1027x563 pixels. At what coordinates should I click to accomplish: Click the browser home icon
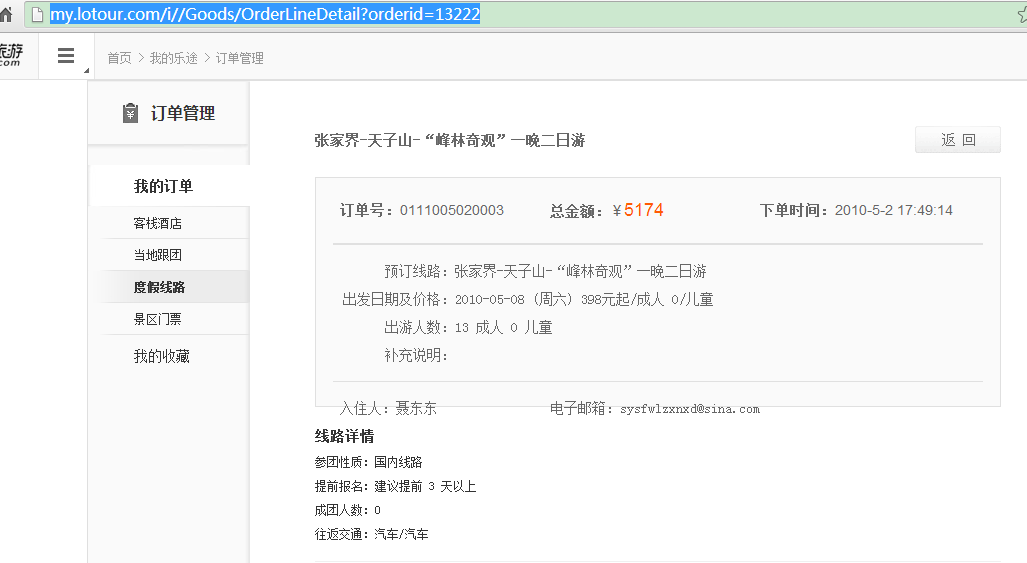tap(6, 14)
